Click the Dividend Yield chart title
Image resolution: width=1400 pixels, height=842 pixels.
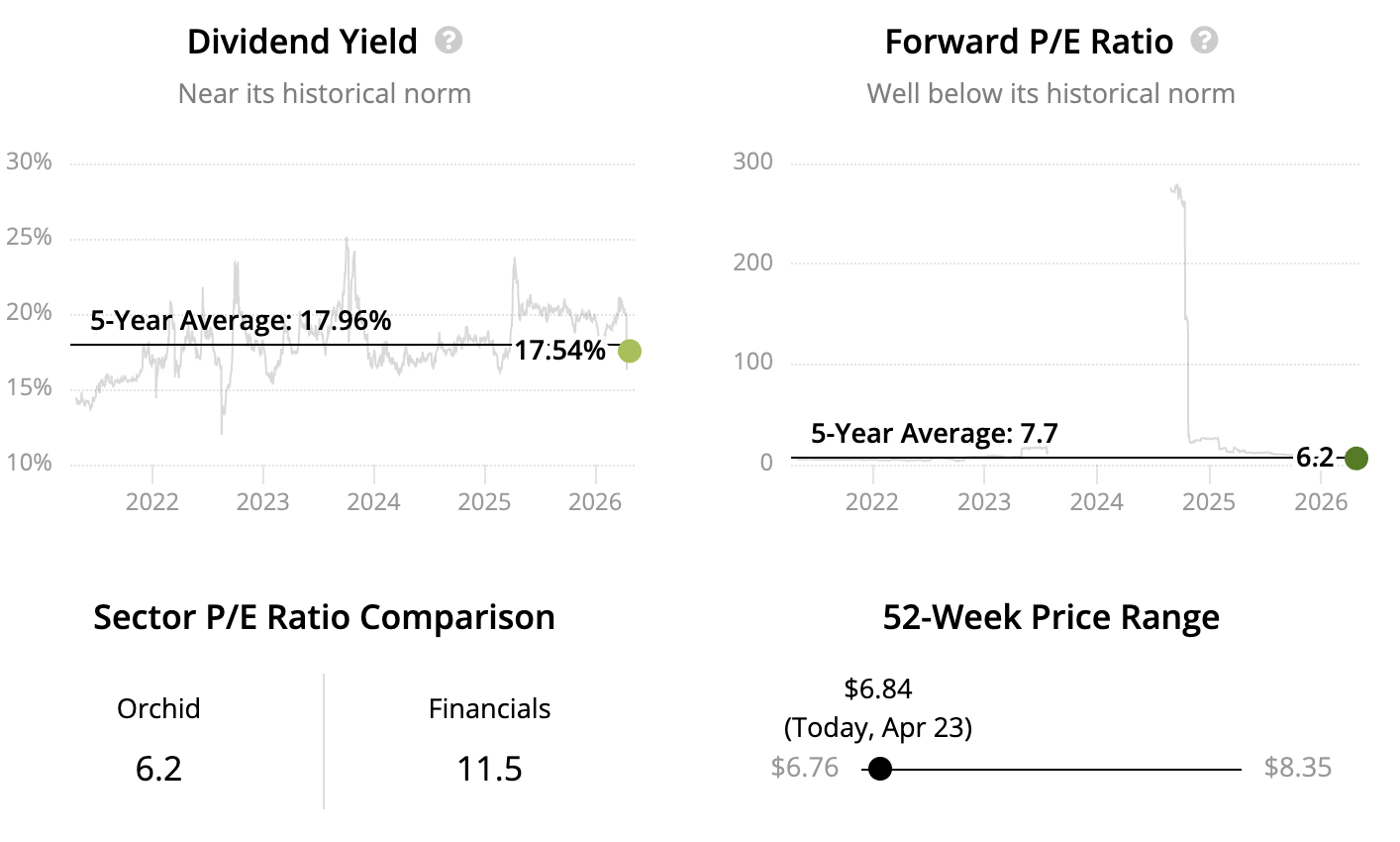point(302,42)
